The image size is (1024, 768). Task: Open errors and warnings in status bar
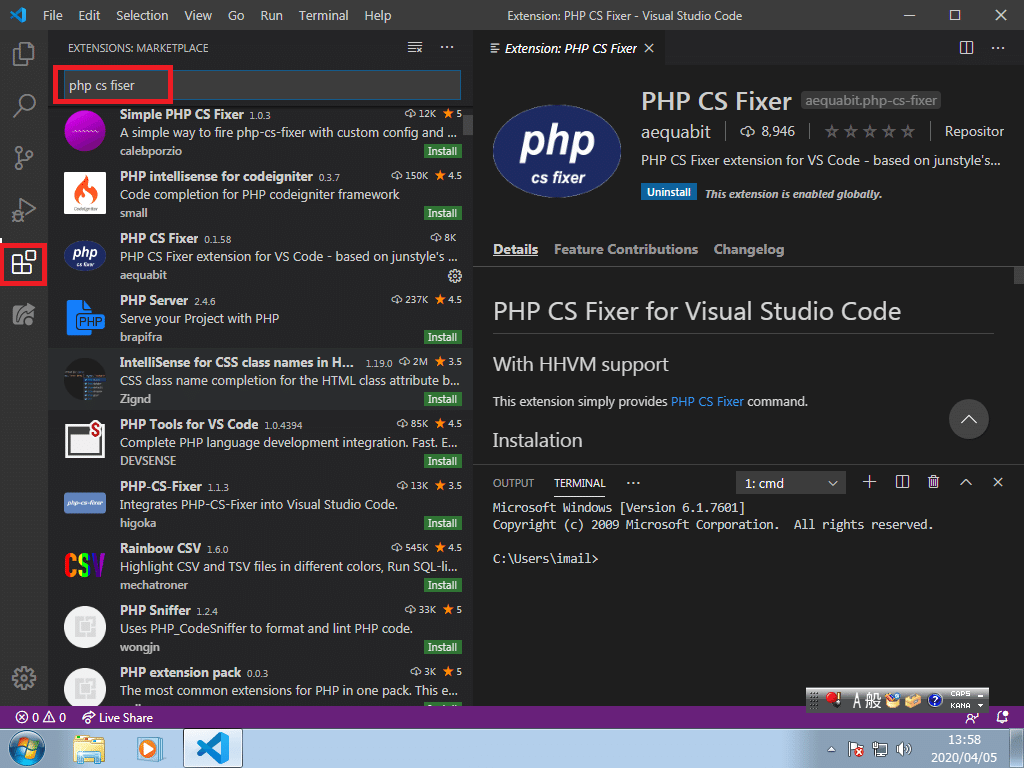coord(41,718)
